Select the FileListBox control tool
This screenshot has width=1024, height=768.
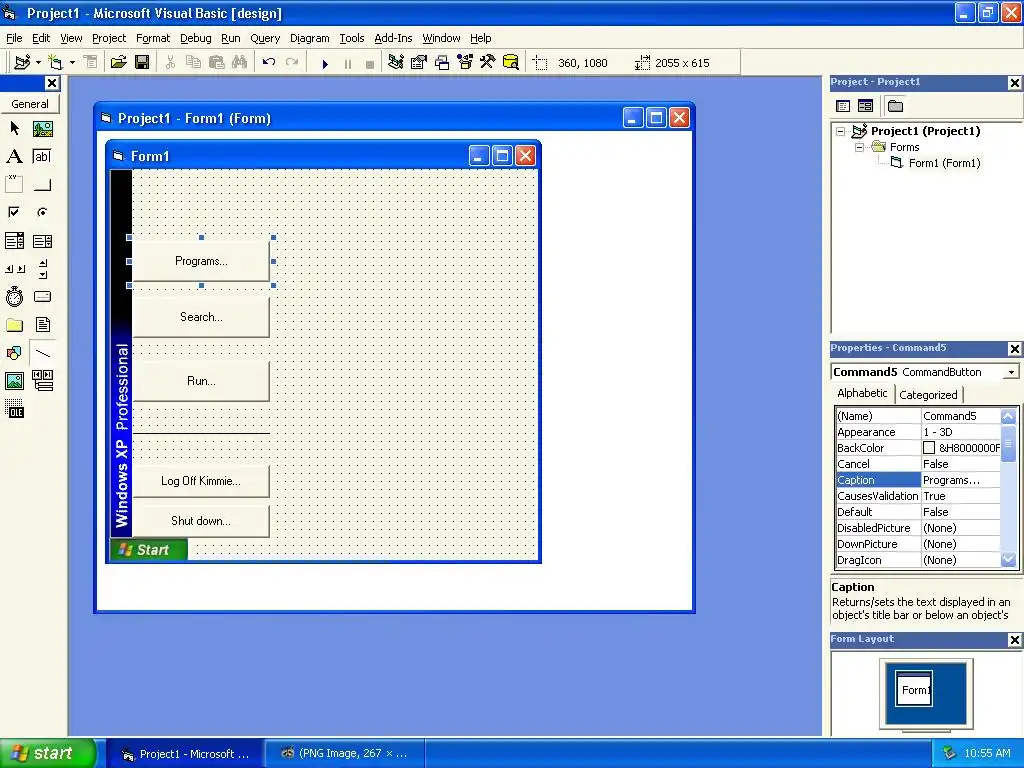click(x=42, y=325)
